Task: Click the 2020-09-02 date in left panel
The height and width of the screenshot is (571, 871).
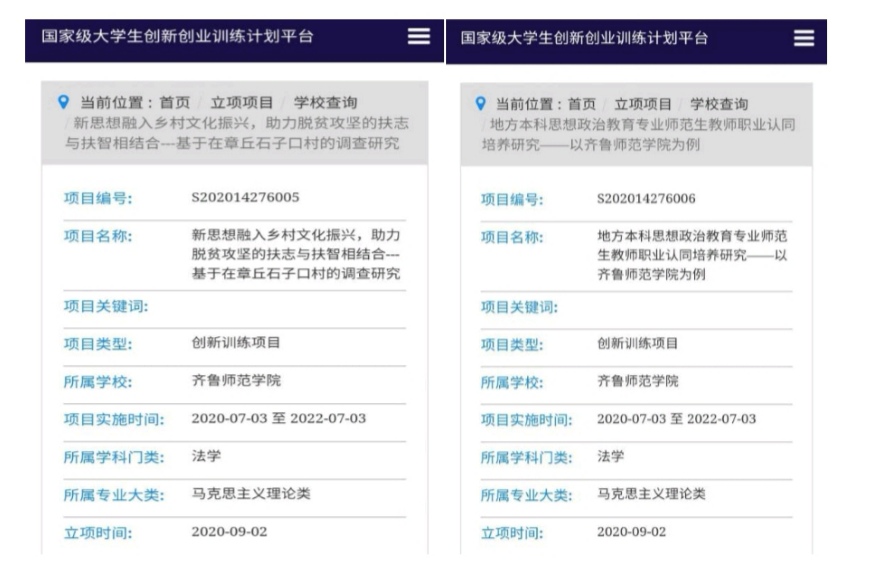Action: pyautogui.click(x=229, y=531)
